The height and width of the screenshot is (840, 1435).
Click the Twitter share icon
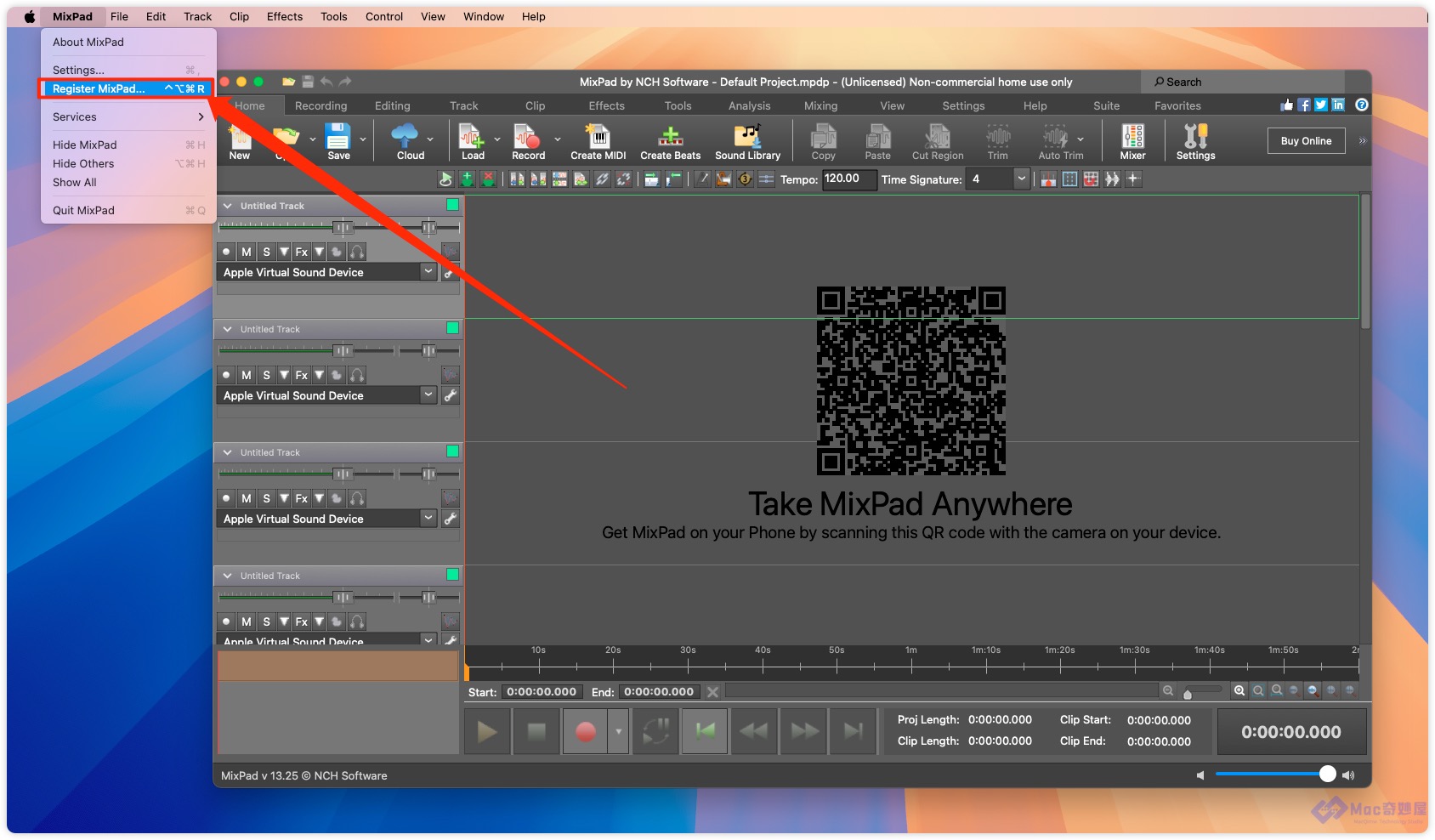pyautogui.click(x=1321, y=105)
